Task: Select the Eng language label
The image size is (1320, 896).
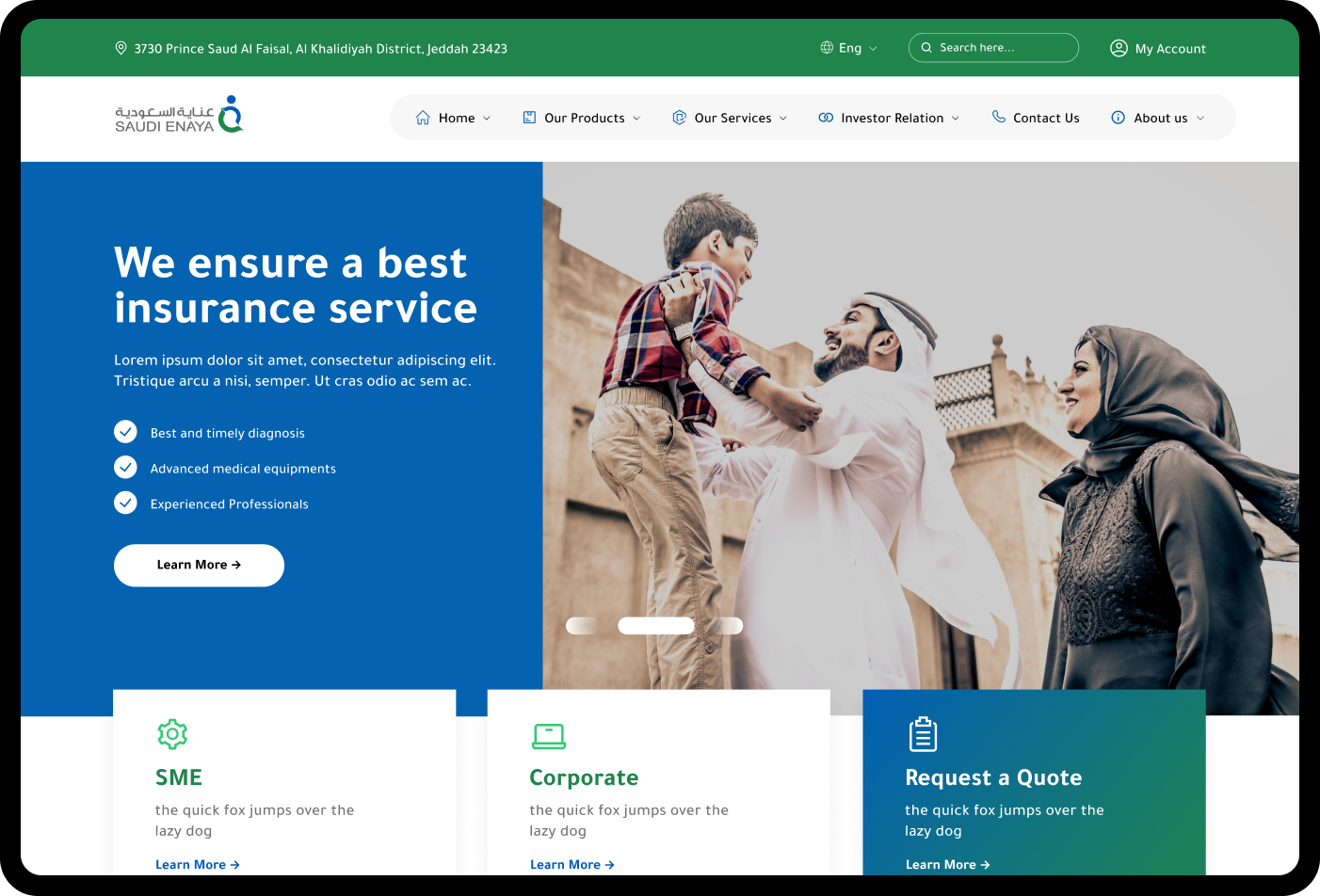Action: (850, 48)
